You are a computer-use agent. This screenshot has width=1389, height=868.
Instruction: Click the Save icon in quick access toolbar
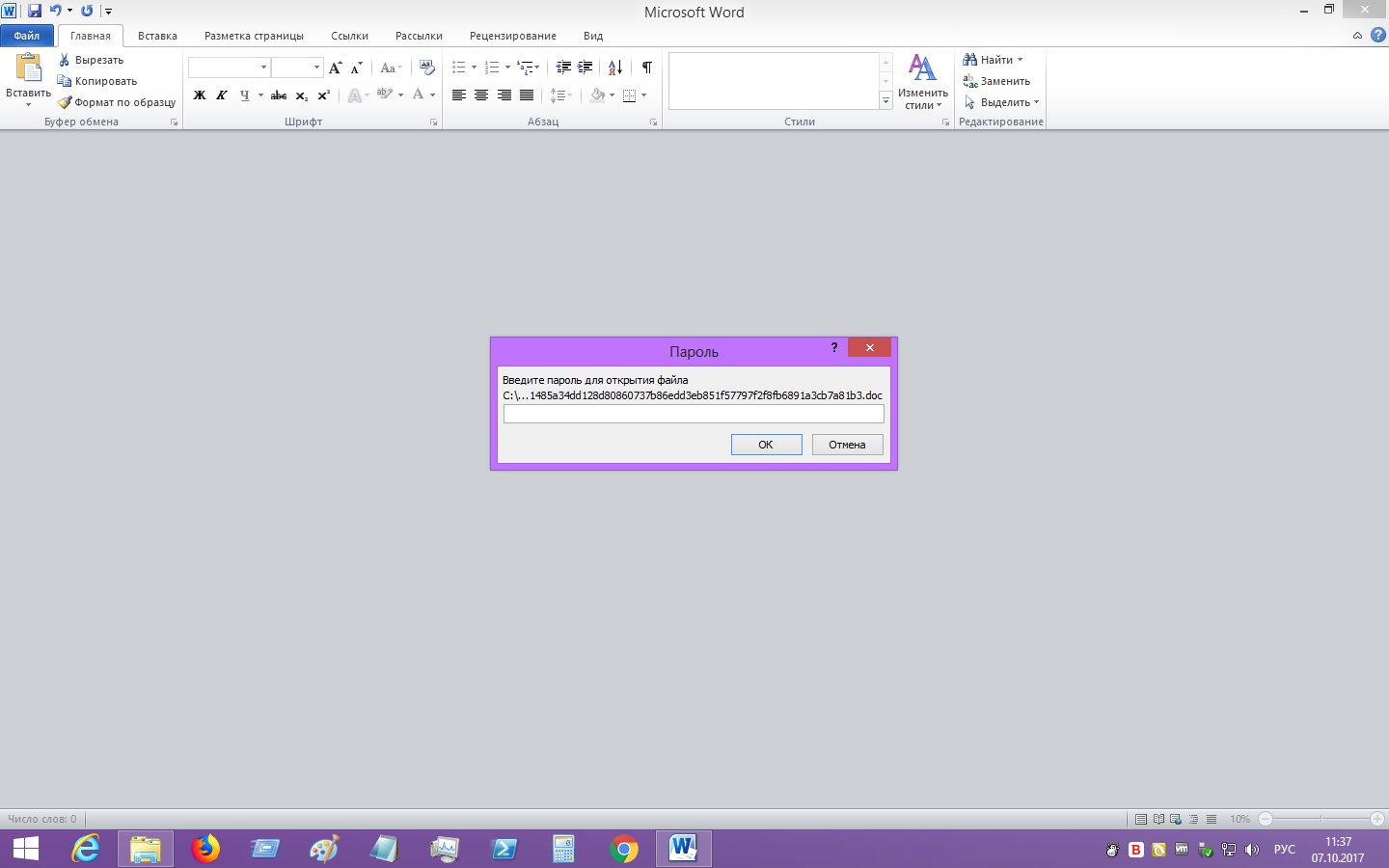35,11
